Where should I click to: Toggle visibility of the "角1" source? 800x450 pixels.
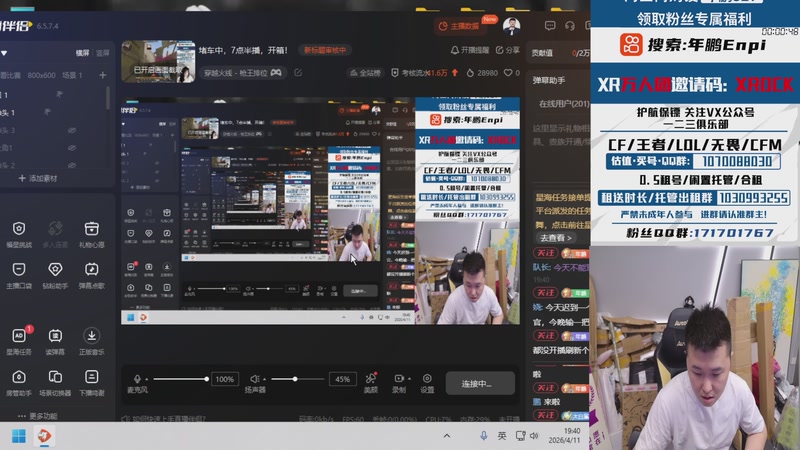72,148
